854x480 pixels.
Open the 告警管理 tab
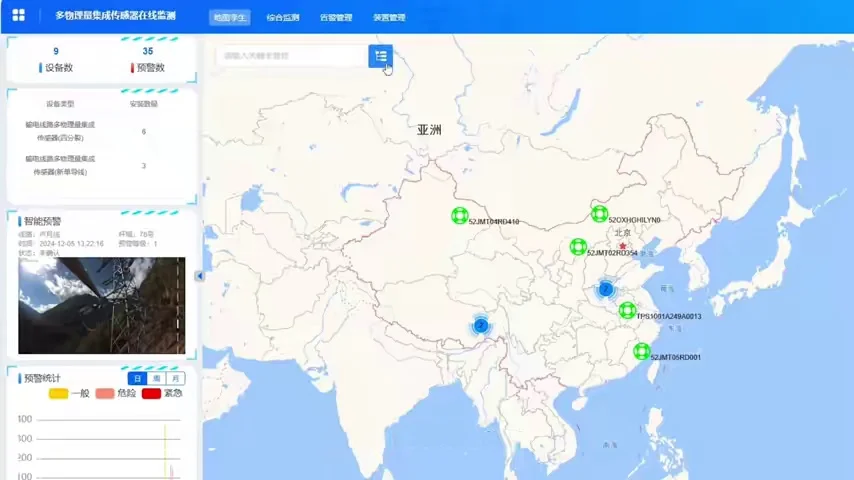pyautogui.click(x=336, y=17)
